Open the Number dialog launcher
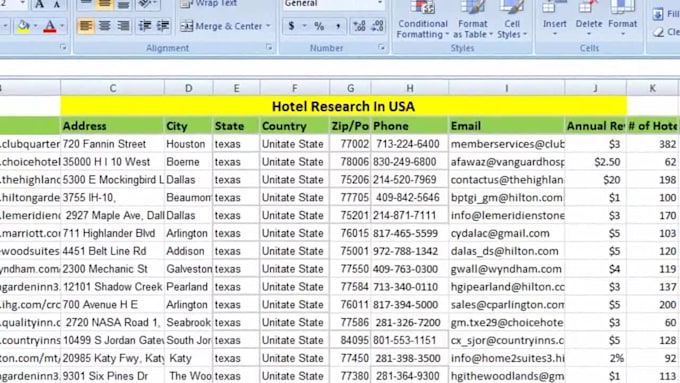The height and width of the screenshot is (383, 680). (382, 47)
